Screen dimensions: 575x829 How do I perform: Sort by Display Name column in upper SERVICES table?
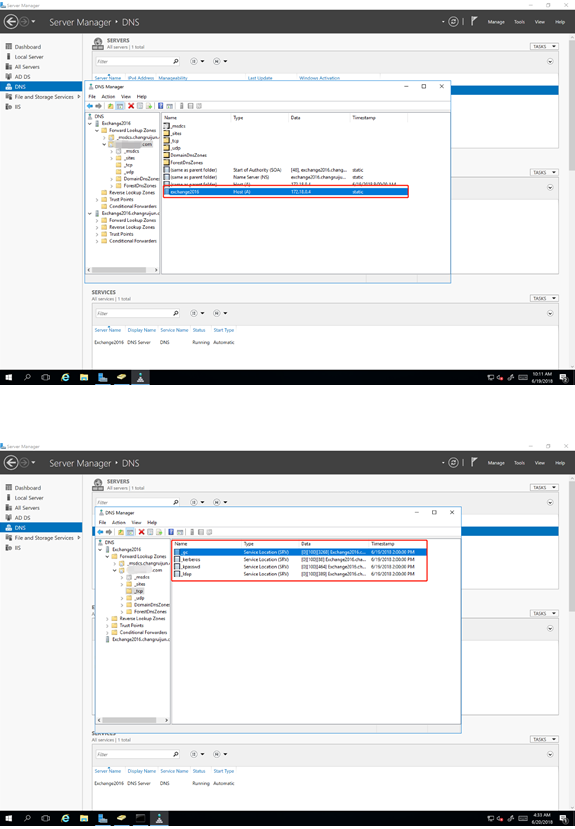[142, 330]
